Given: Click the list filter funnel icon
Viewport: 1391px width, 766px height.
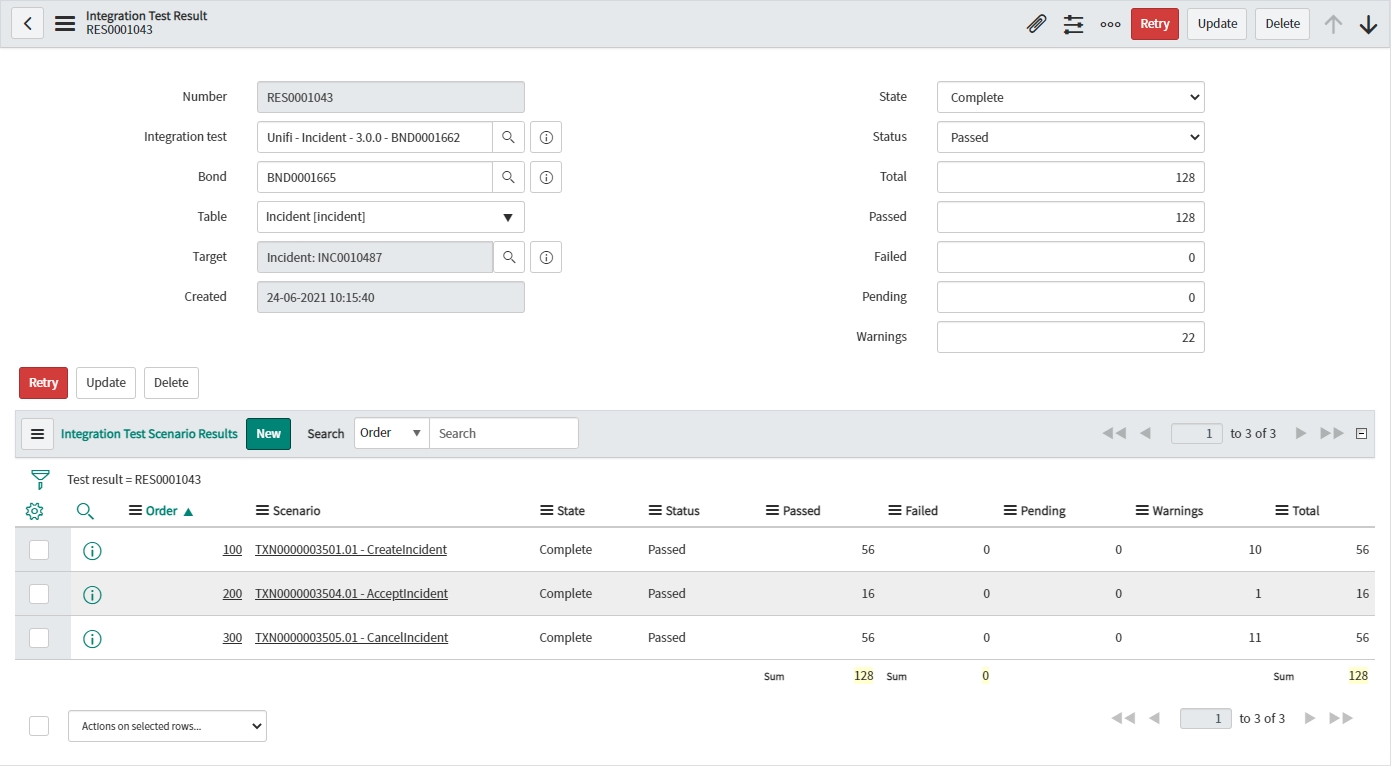Looking at the screenshot, I should point(40,479).
